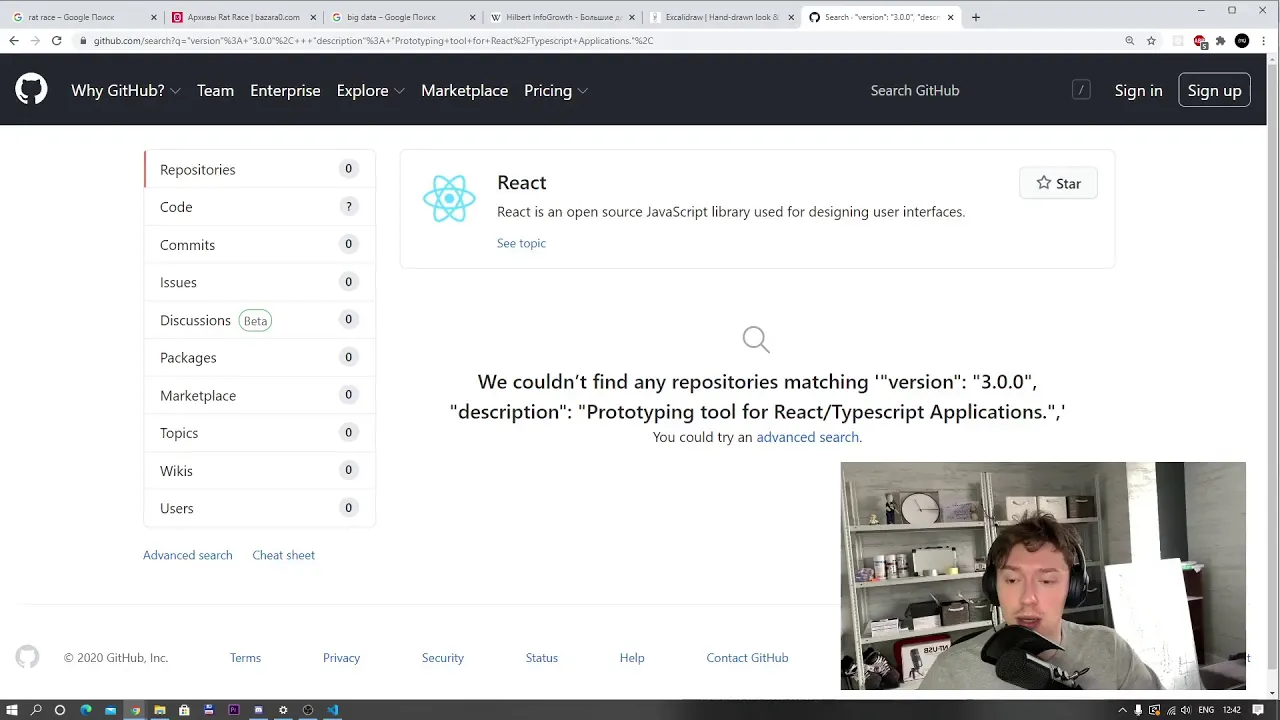
Task: Open Windows taskbar search
Action: [36, 710]
